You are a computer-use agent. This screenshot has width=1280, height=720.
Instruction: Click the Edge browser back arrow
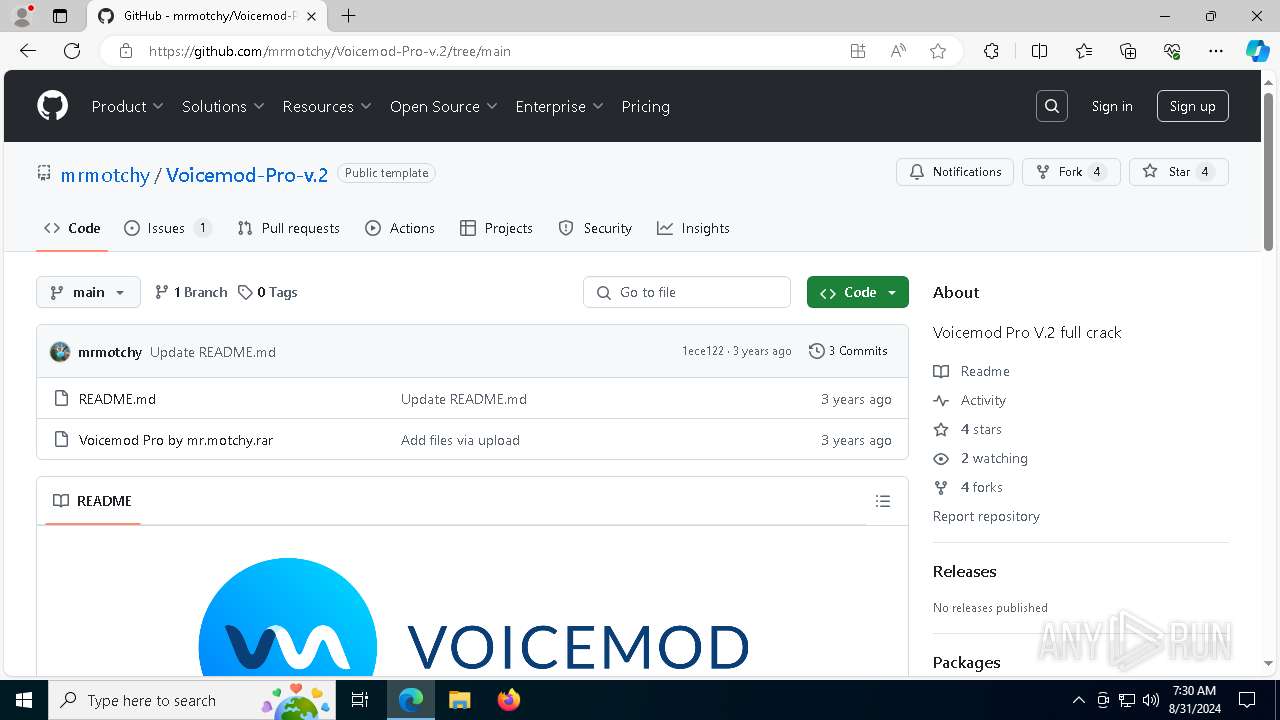tap(28, 51)
